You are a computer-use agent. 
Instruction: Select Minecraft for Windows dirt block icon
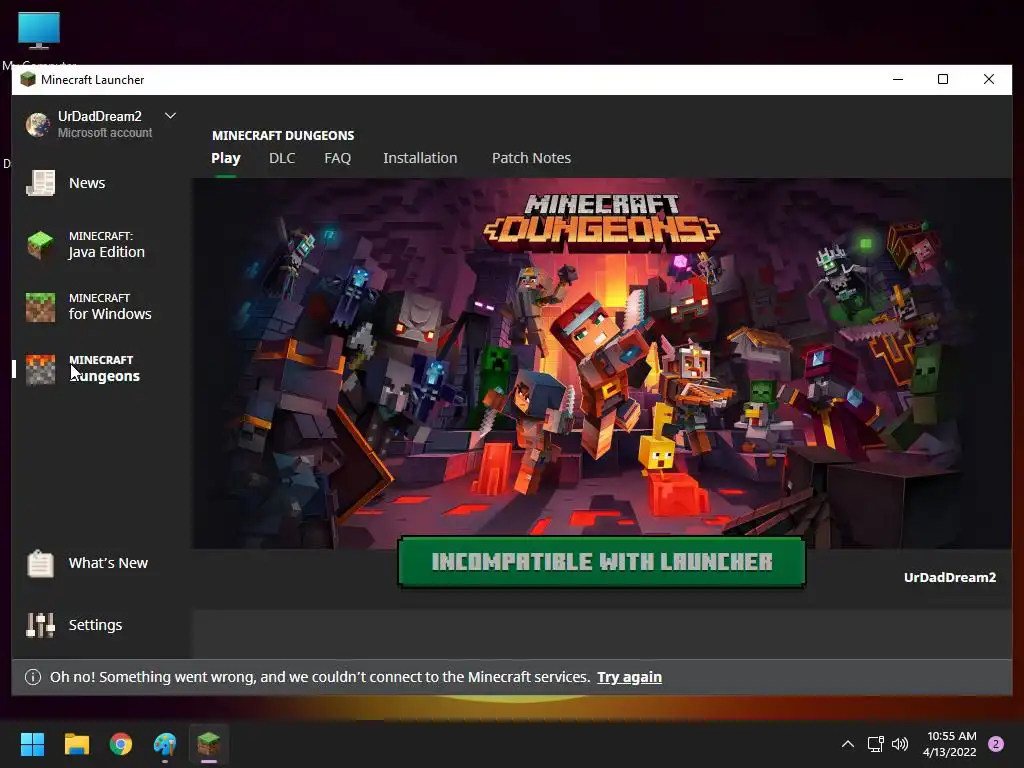pos(40,307)
